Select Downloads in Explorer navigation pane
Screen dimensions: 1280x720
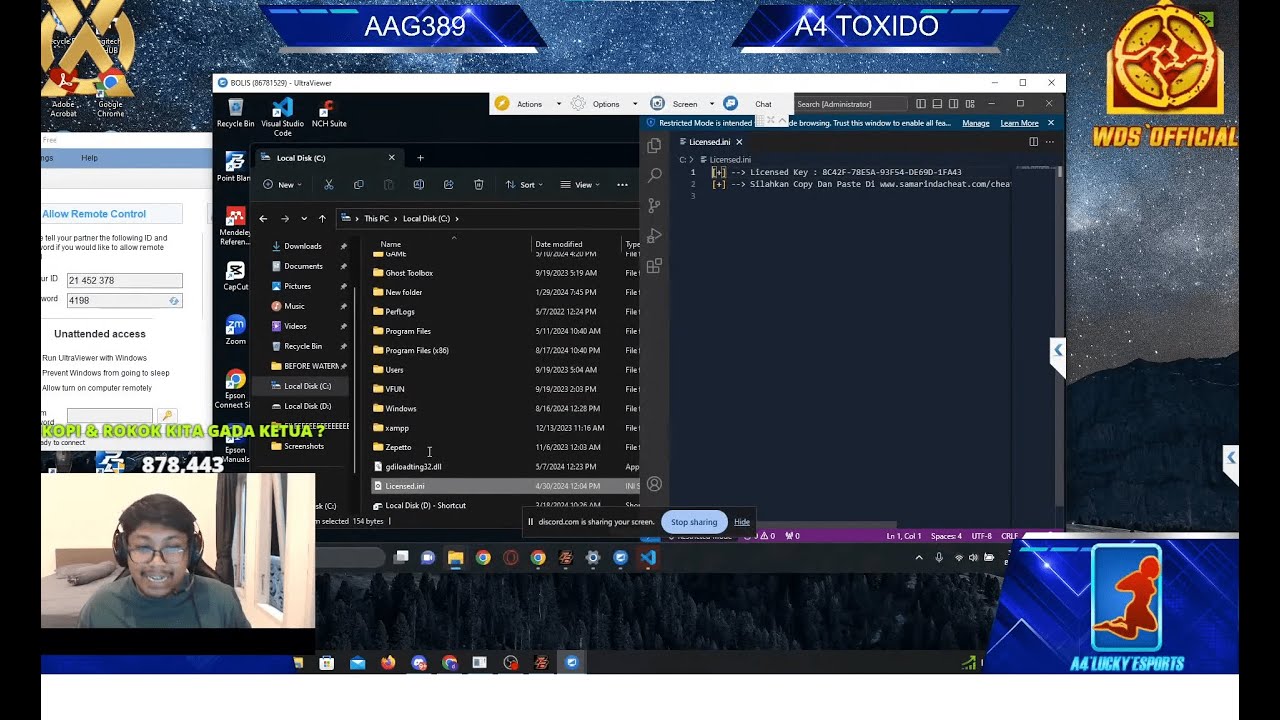point(303,246)
